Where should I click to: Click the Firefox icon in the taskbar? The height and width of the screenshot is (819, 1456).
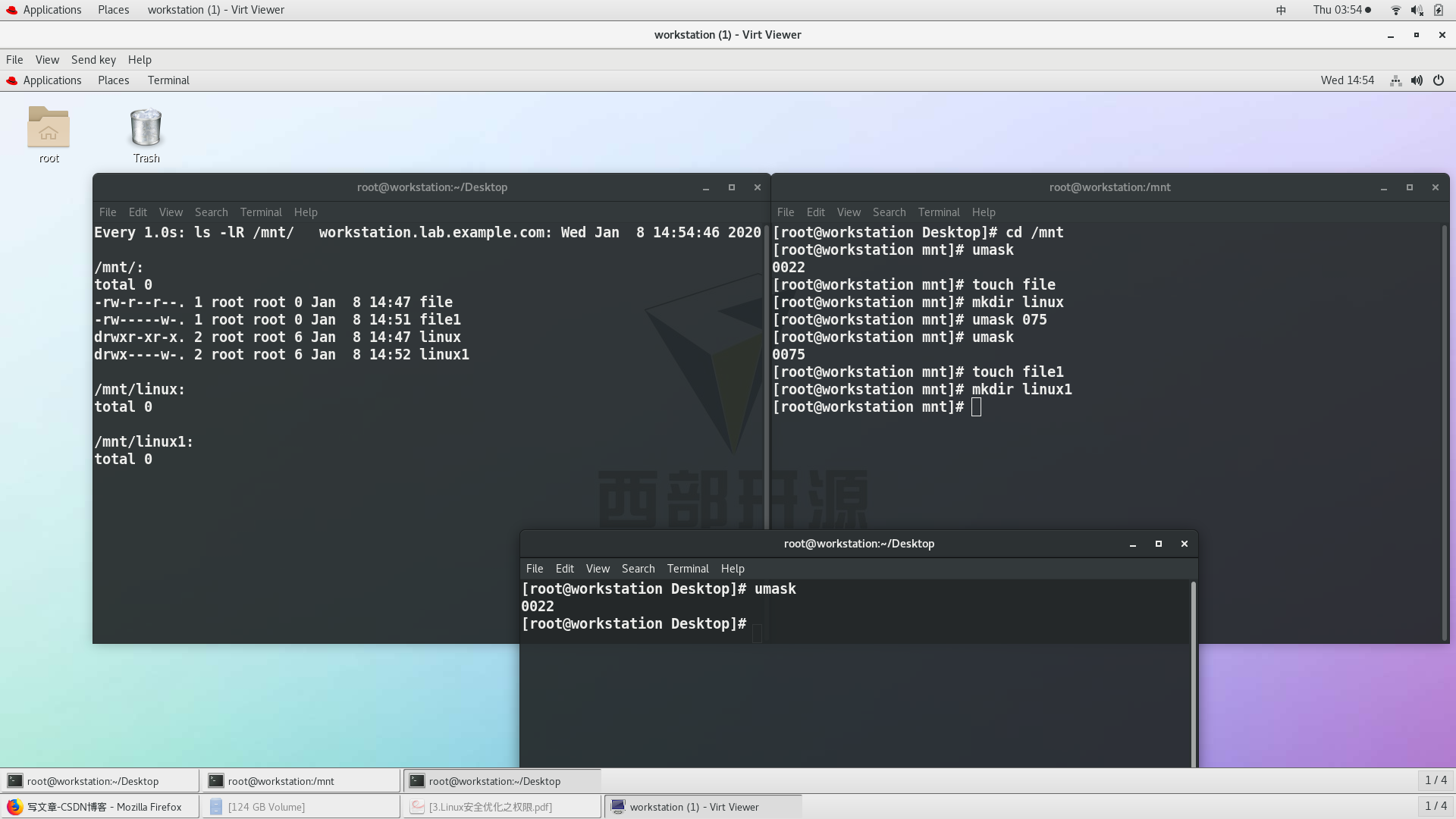pyautogui.click(x=15, y=807)
